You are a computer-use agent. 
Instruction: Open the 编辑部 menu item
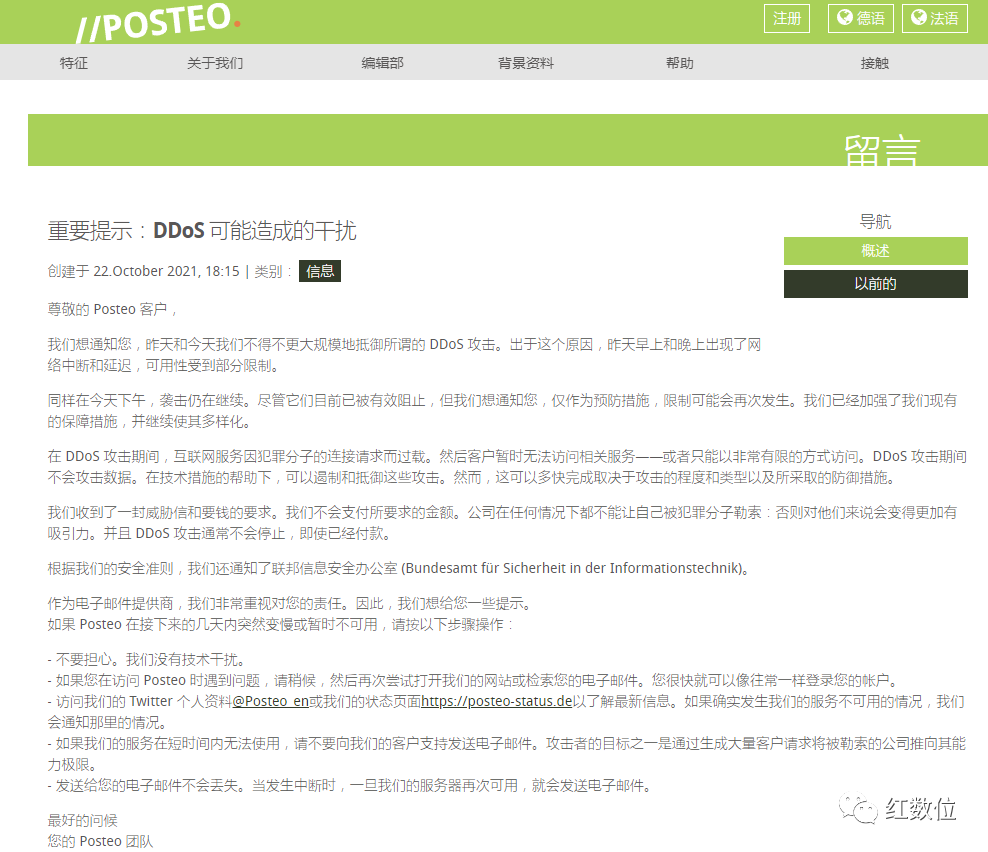click(382, 63)
